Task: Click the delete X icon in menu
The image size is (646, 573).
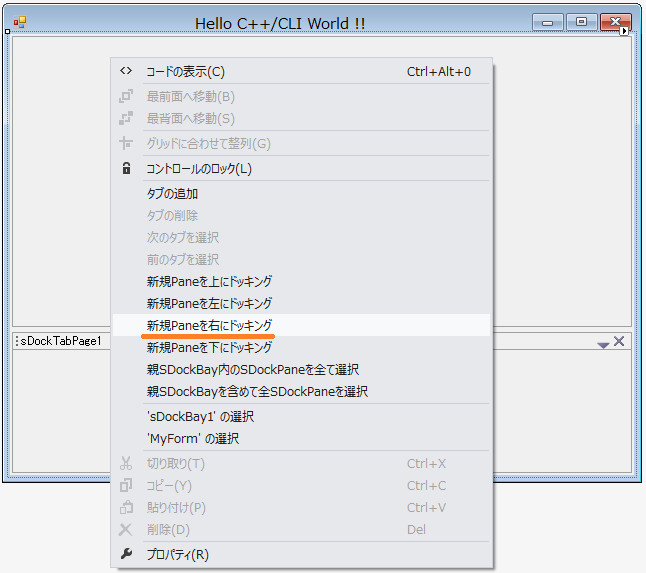Action: pyautogui.click(x=126, y=529)
